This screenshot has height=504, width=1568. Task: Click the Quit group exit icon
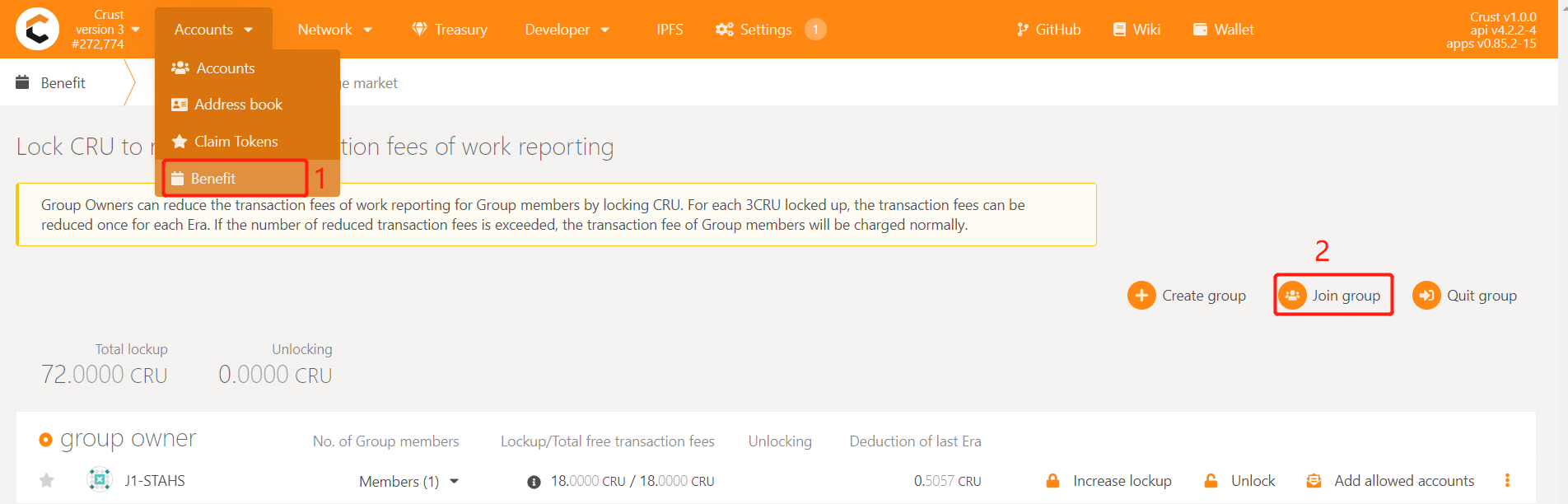coord(1426,296)
